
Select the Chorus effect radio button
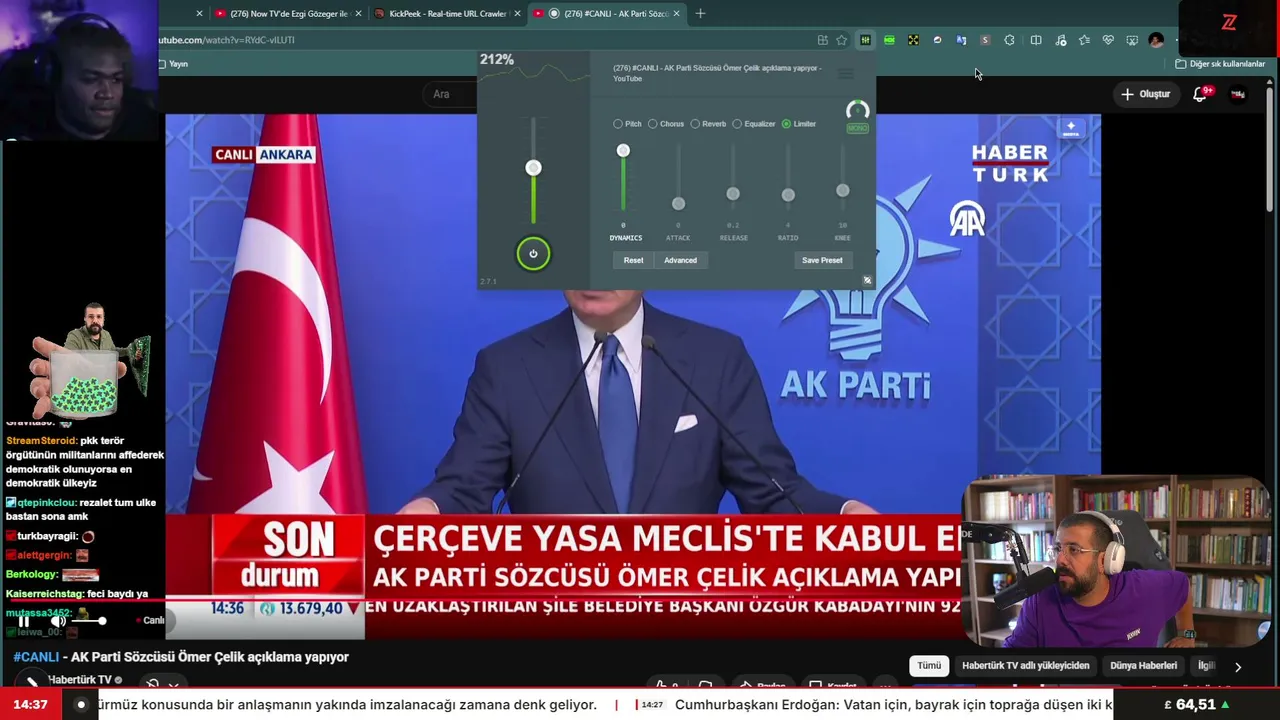tap(653, 124)
